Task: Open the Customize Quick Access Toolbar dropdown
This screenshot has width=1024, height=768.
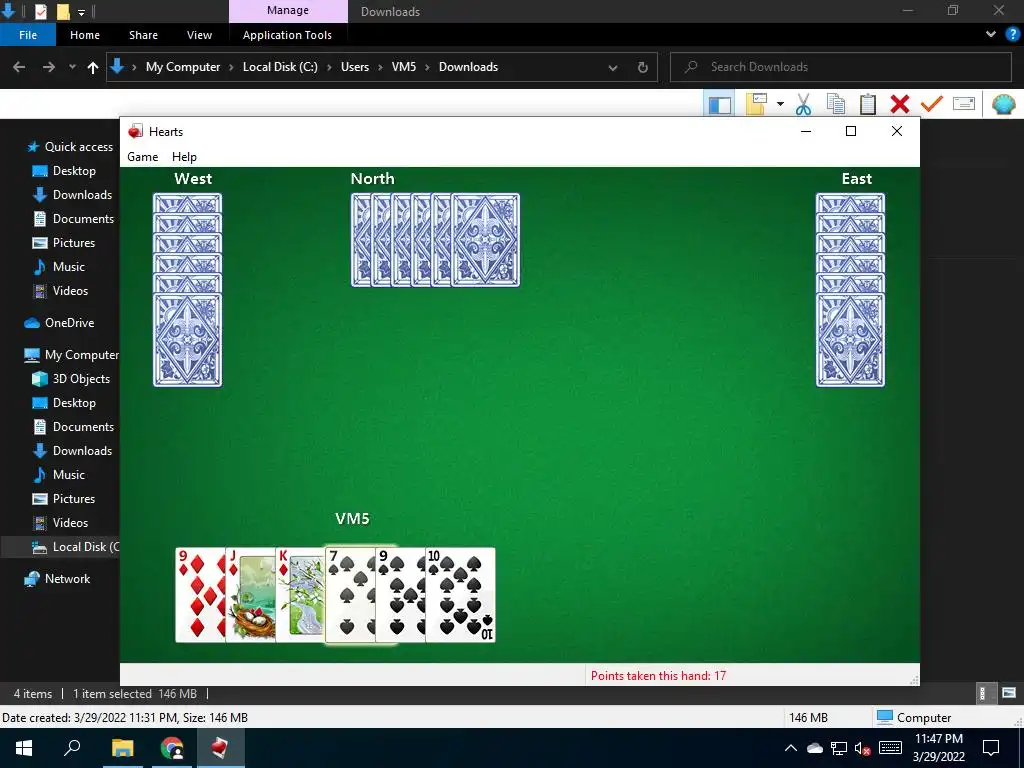Action: [x=82, y=12]
